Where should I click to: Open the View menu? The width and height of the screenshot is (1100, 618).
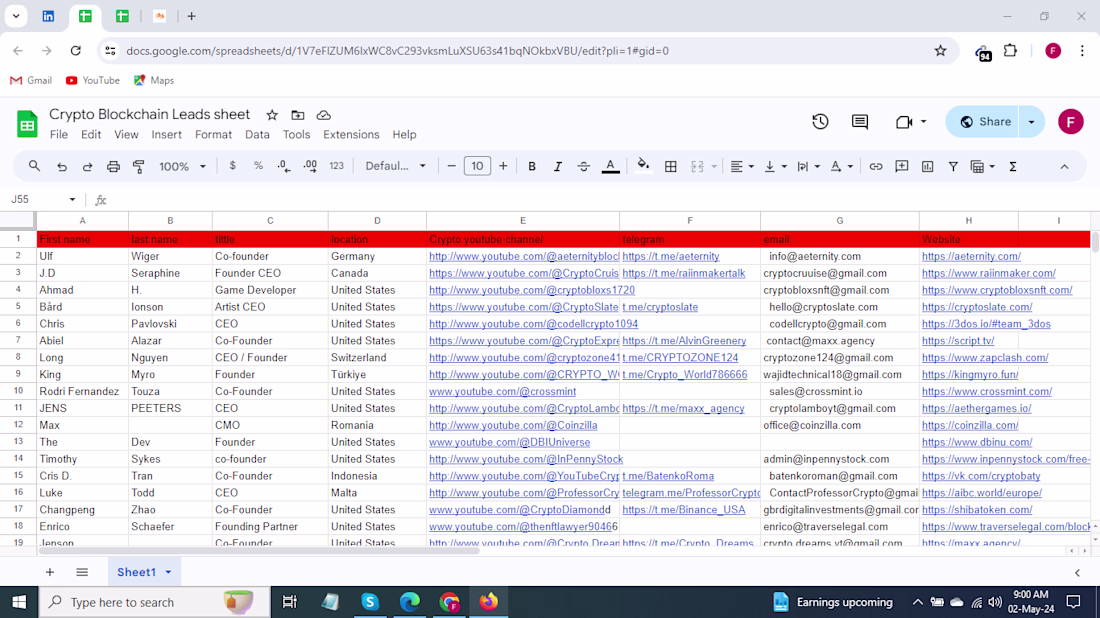(126, 135)
